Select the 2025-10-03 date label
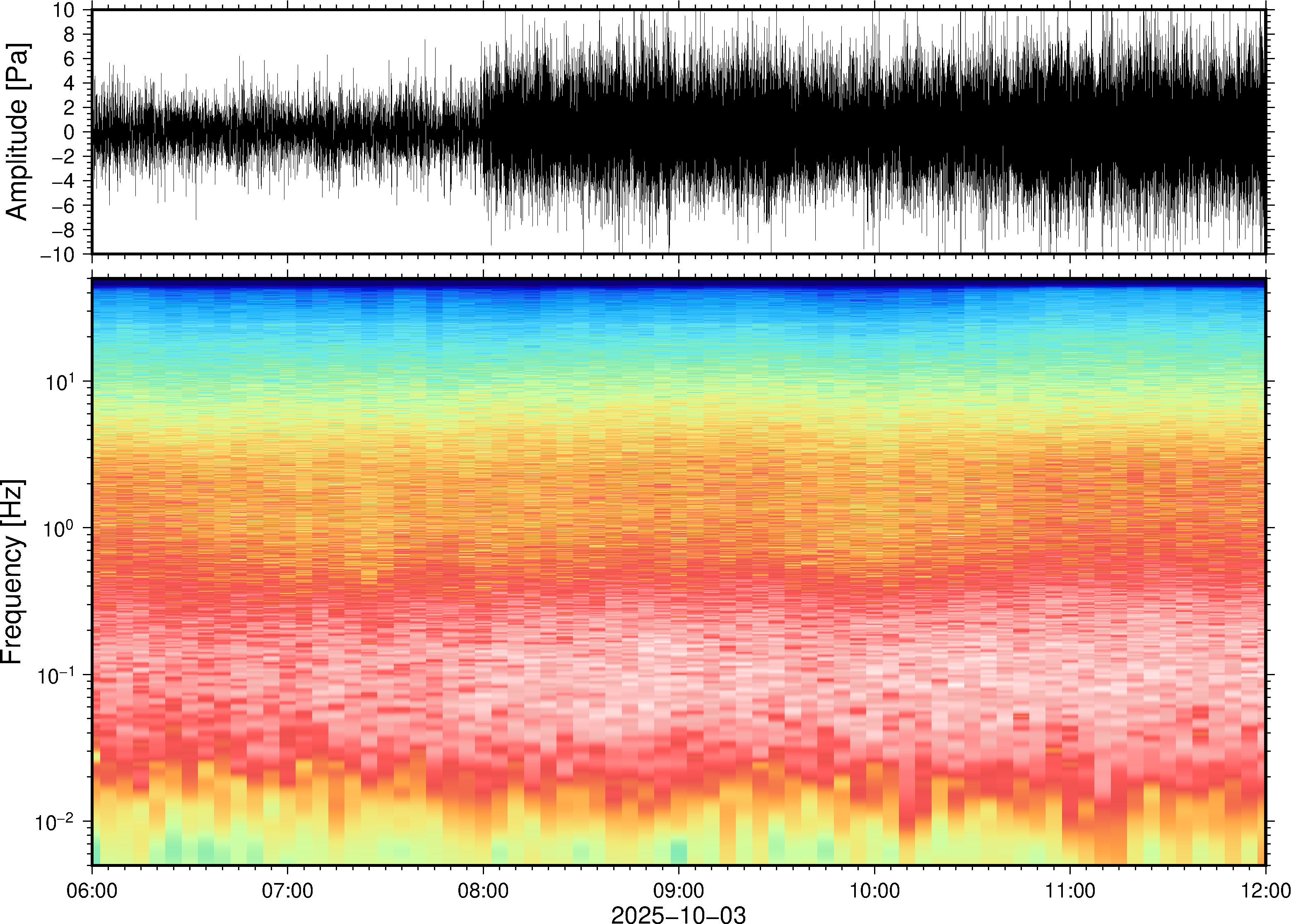This screenshot has height=924, width=1291. (678, 914)
